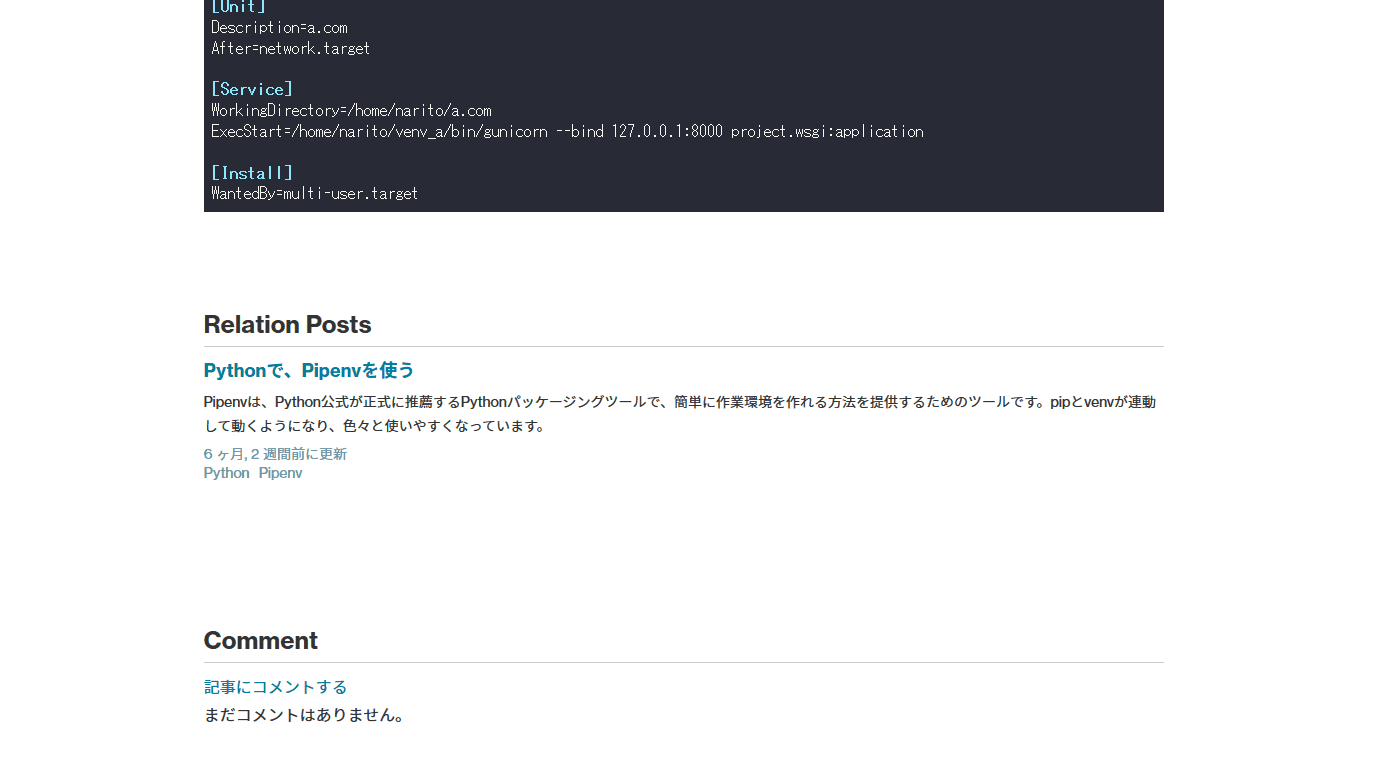This screenshot has height=776, width=1384.
Task: Click the Pipenv description paragraph
Action: point(680,414)
